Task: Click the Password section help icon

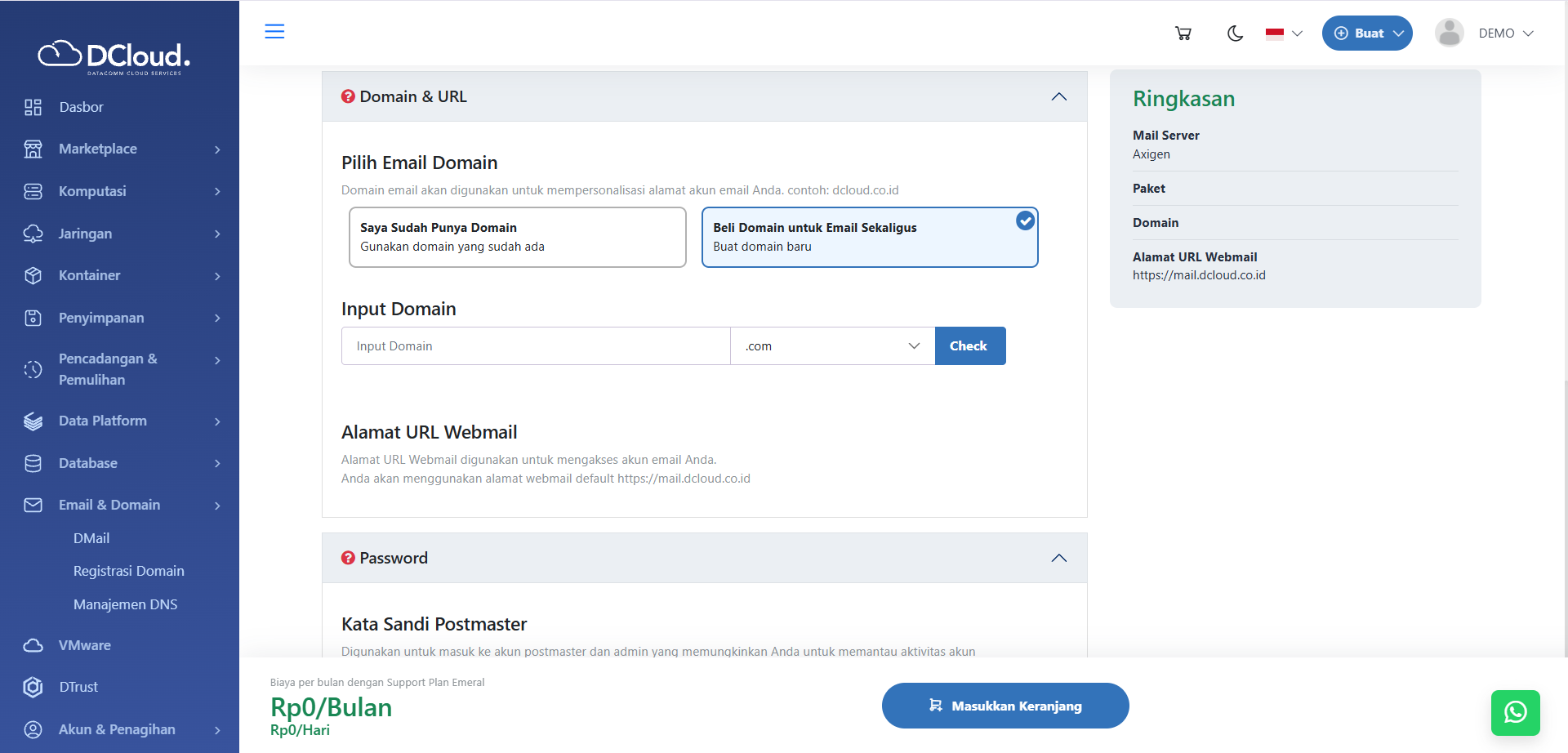Action: point(348,558)
